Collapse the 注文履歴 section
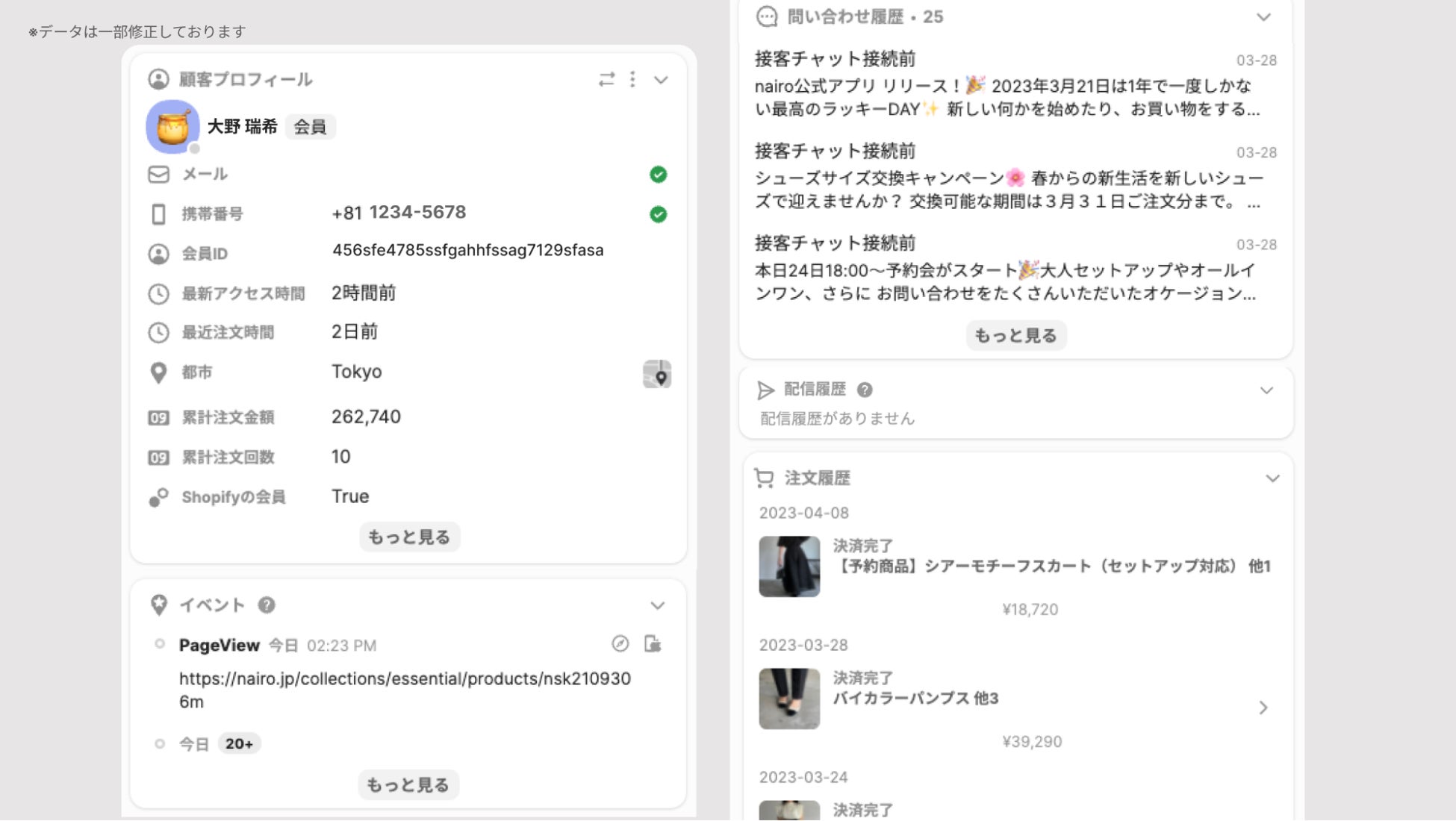 pyautogui.click(x=1272, y=478)
